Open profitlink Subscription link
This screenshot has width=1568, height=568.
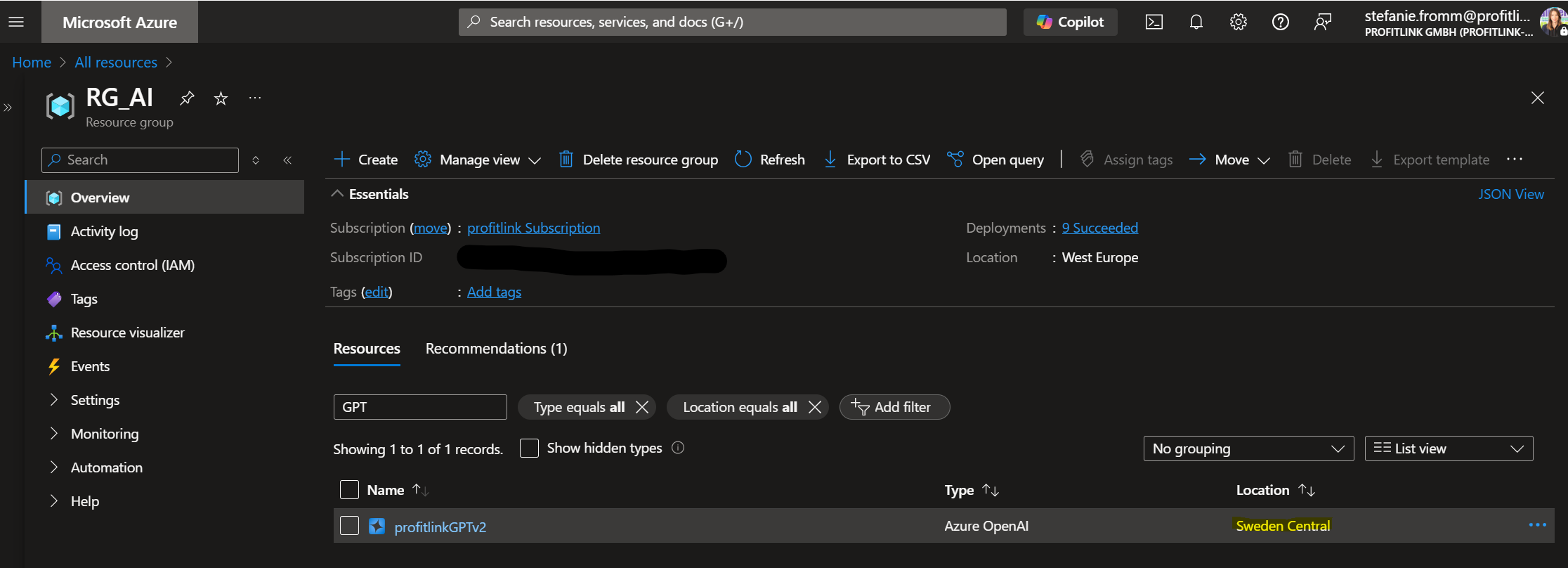tap(534, 228)
